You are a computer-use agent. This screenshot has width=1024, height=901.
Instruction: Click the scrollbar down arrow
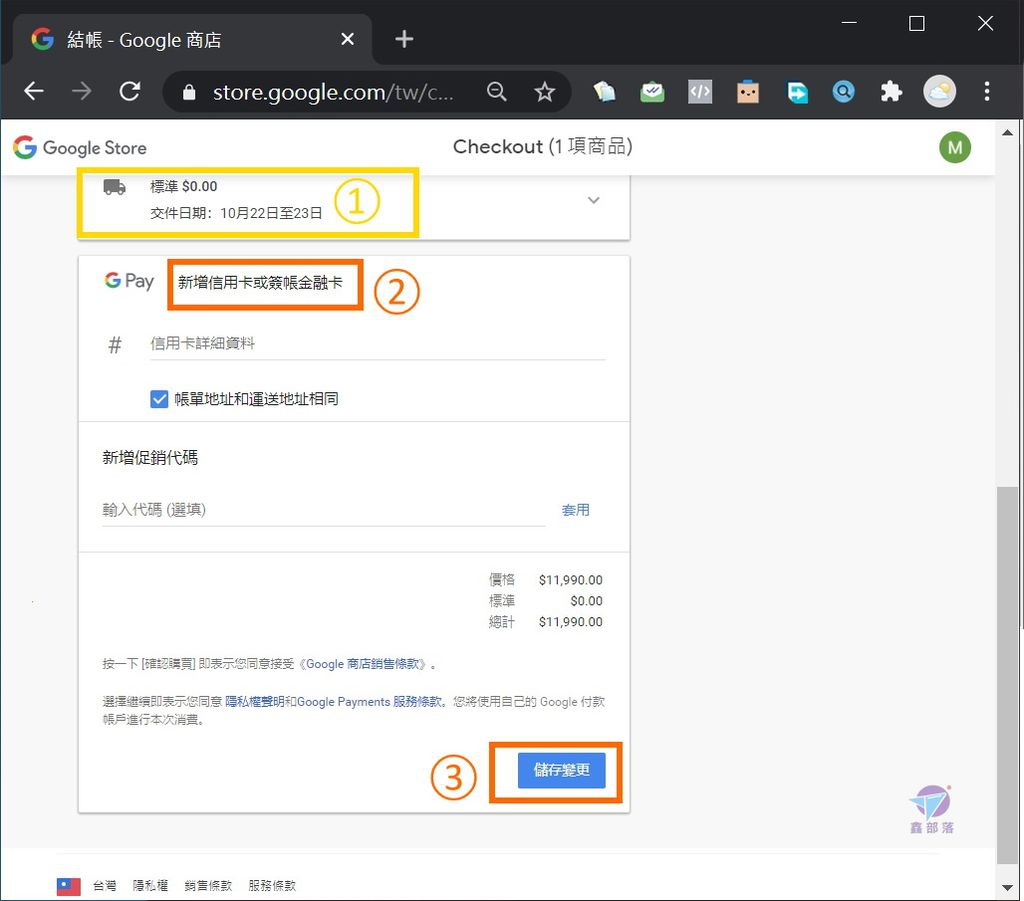point(1008,888)
